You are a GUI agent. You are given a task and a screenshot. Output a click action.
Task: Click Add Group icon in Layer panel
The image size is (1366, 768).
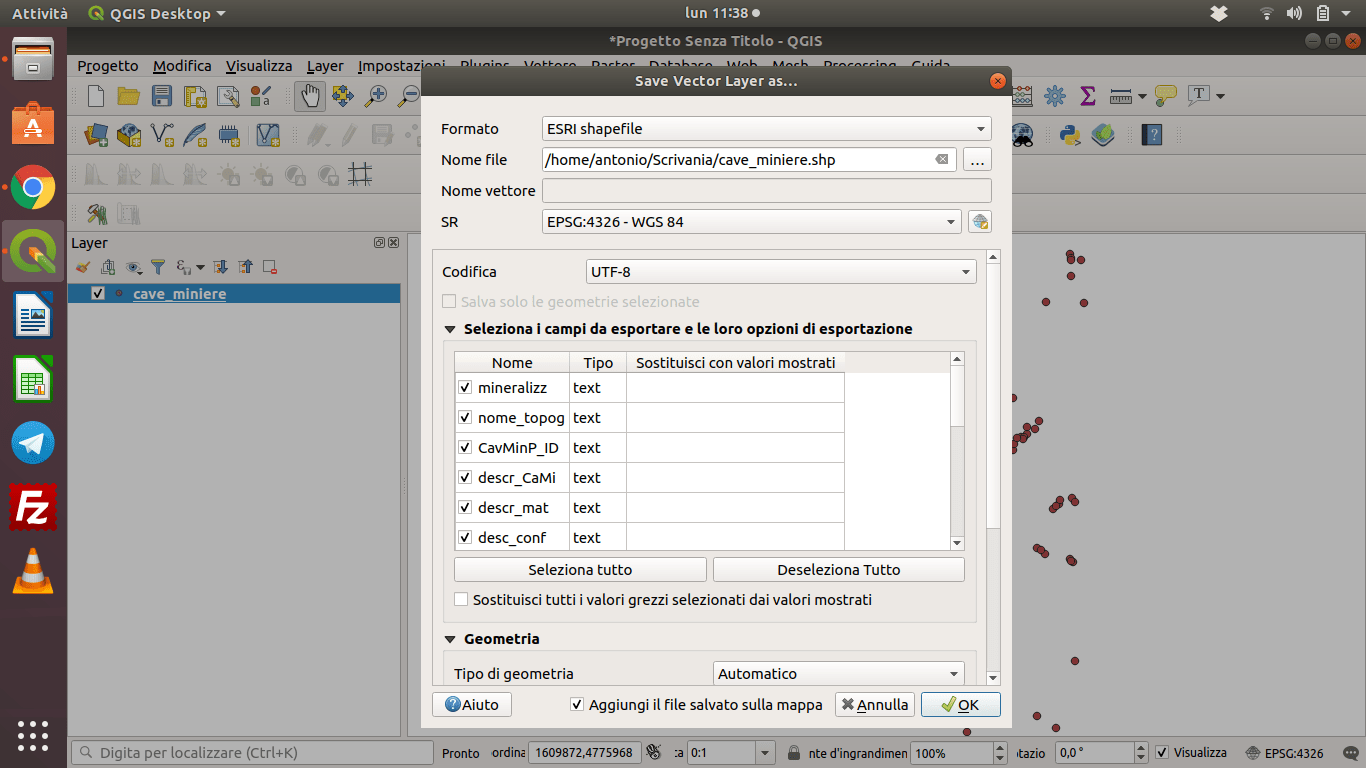(108, 267)
